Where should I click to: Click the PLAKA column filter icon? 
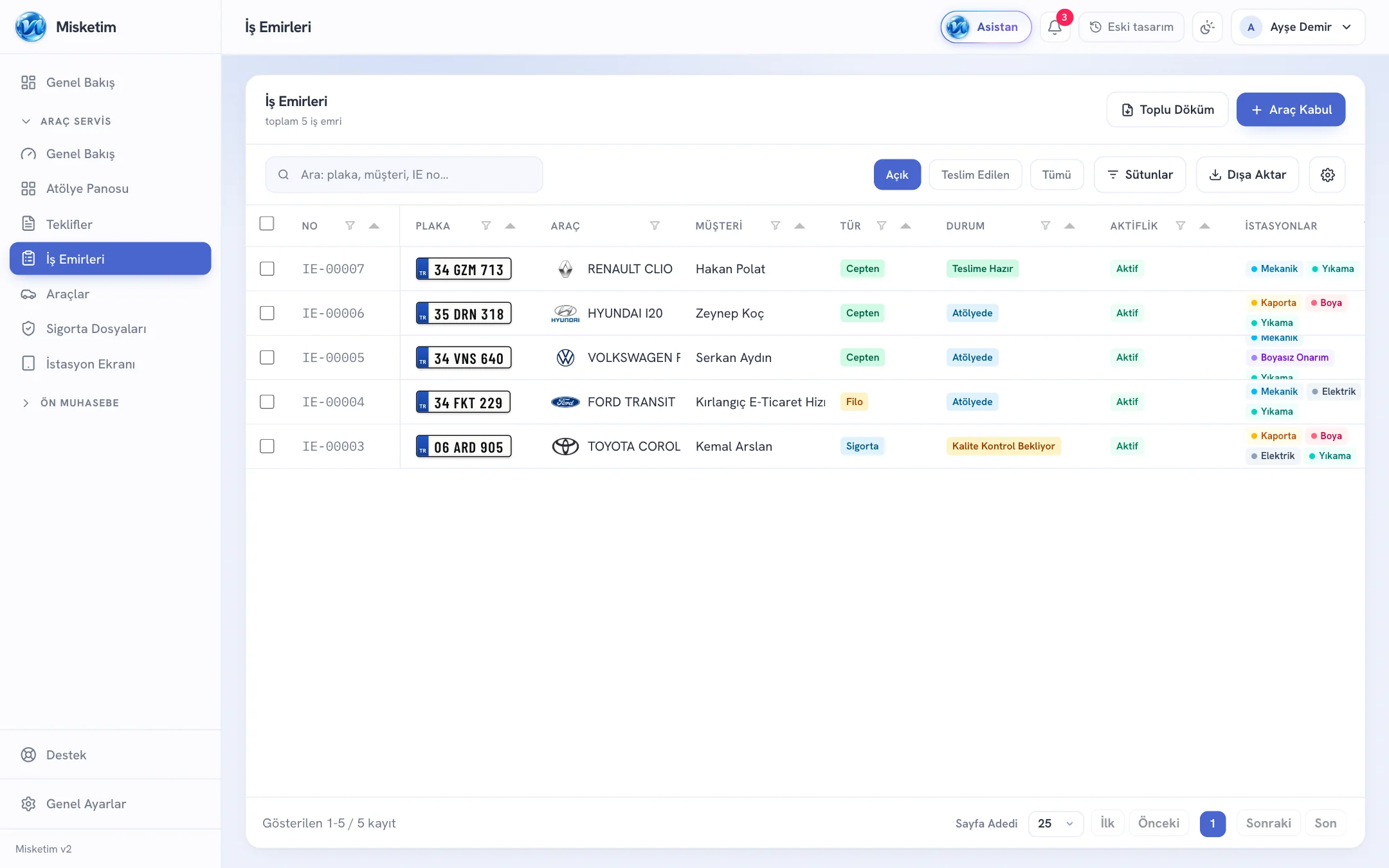coord(486,226)
